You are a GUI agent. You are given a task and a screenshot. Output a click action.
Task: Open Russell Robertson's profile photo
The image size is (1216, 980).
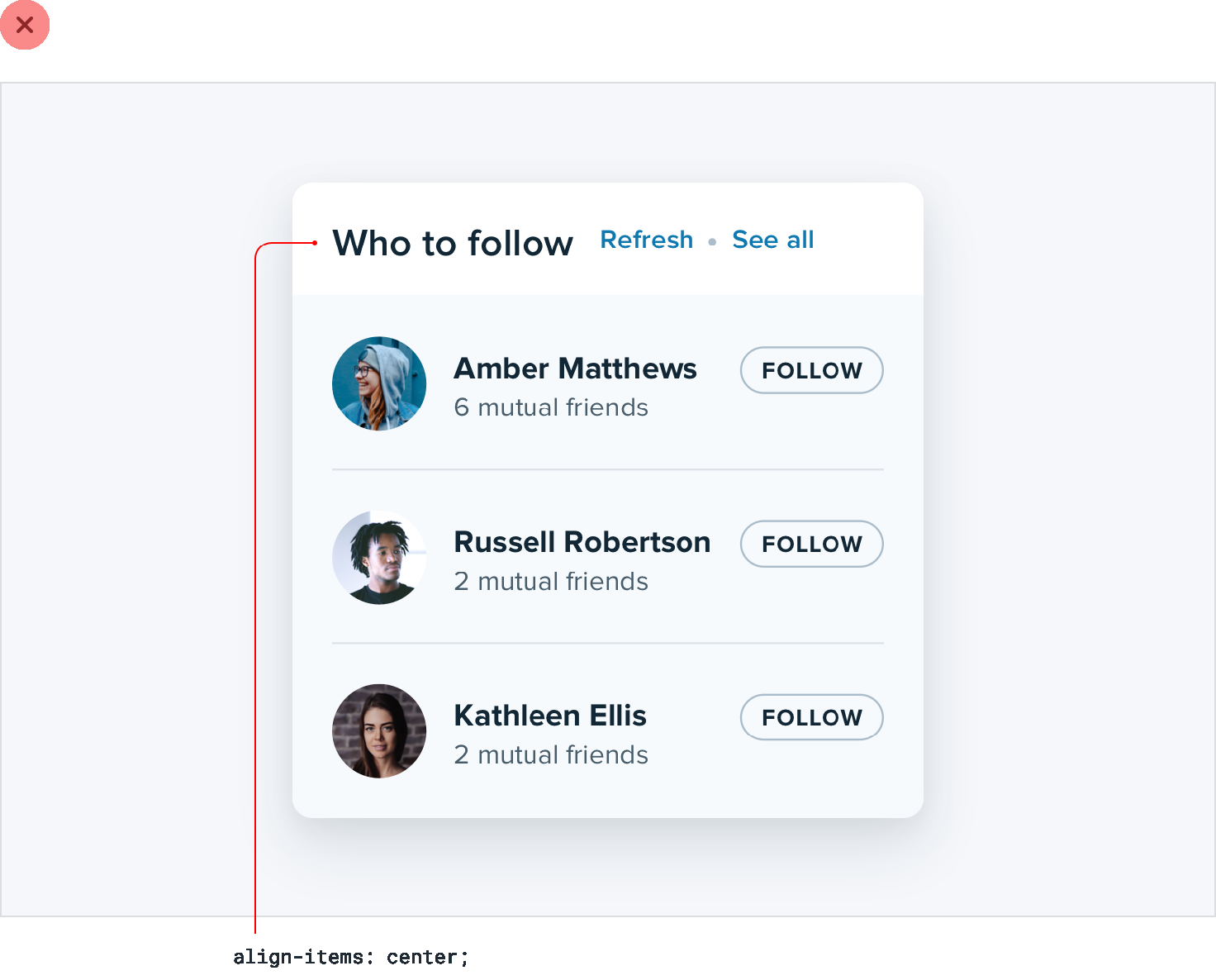[x=379, y=557]
